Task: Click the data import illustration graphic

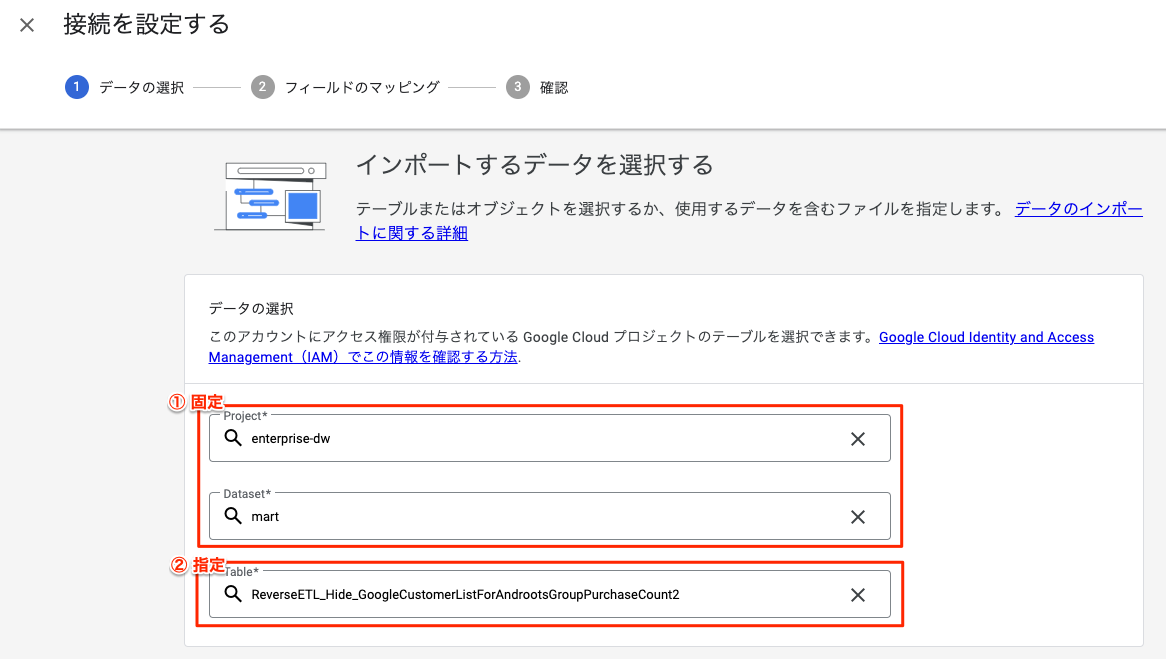Action: (x=270, y=196)
